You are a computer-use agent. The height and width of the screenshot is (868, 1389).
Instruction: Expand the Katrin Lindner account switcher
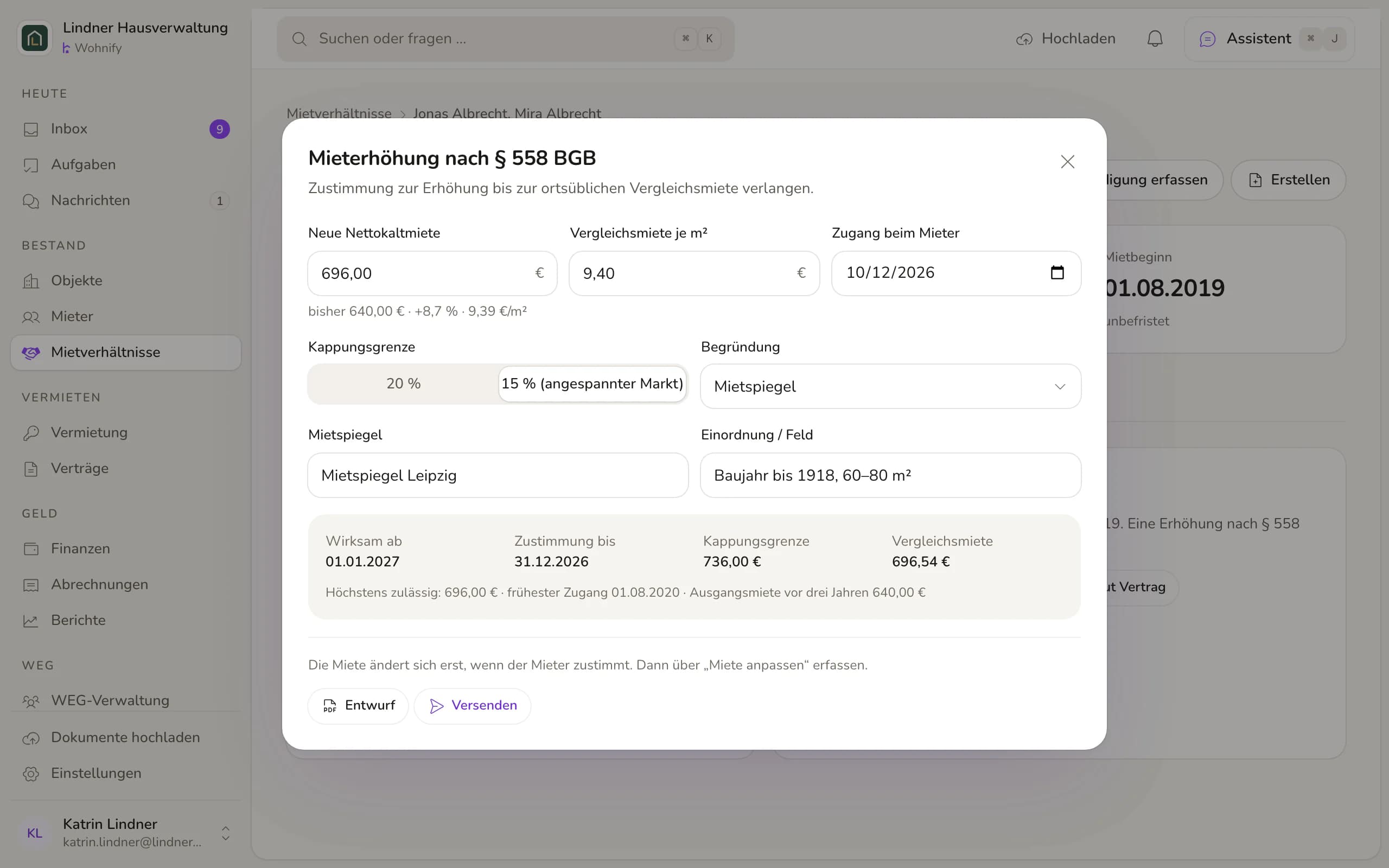(x=226, y=833)
